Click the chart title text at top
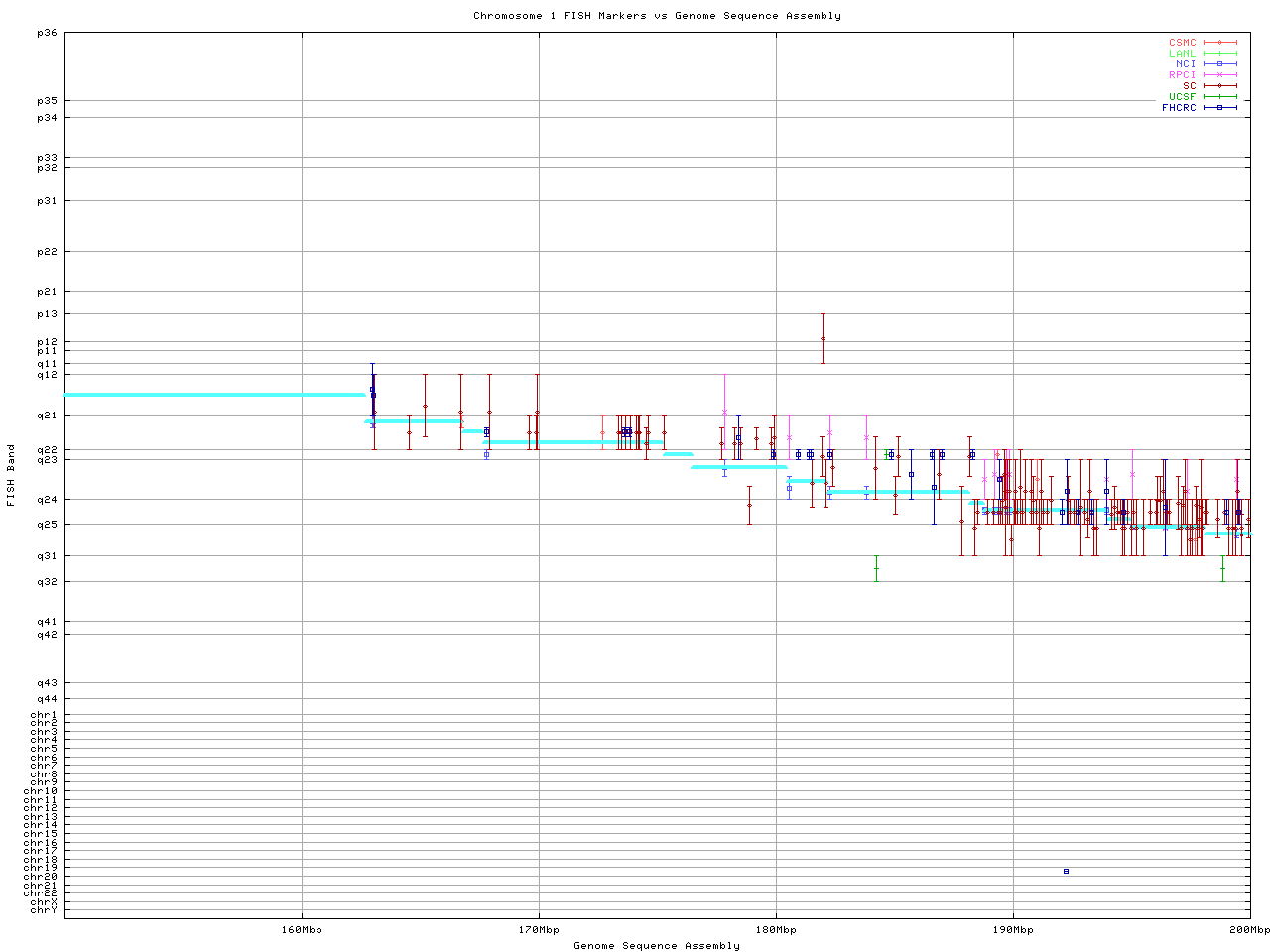 click(657, 16)
